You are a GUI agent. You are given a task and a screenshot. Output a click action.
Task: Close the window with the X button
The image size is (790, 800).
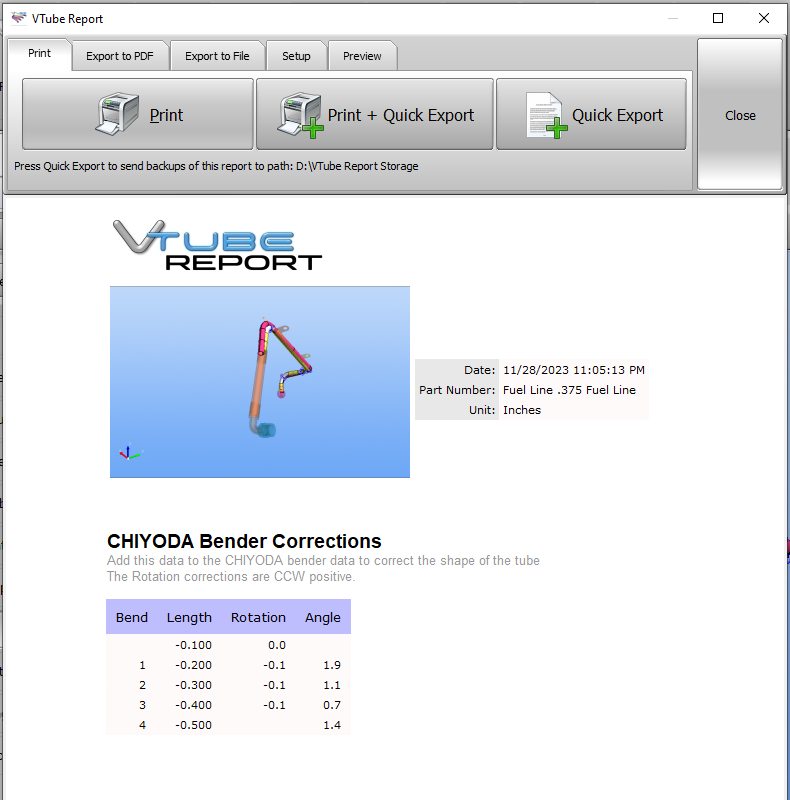click(763, 18)
